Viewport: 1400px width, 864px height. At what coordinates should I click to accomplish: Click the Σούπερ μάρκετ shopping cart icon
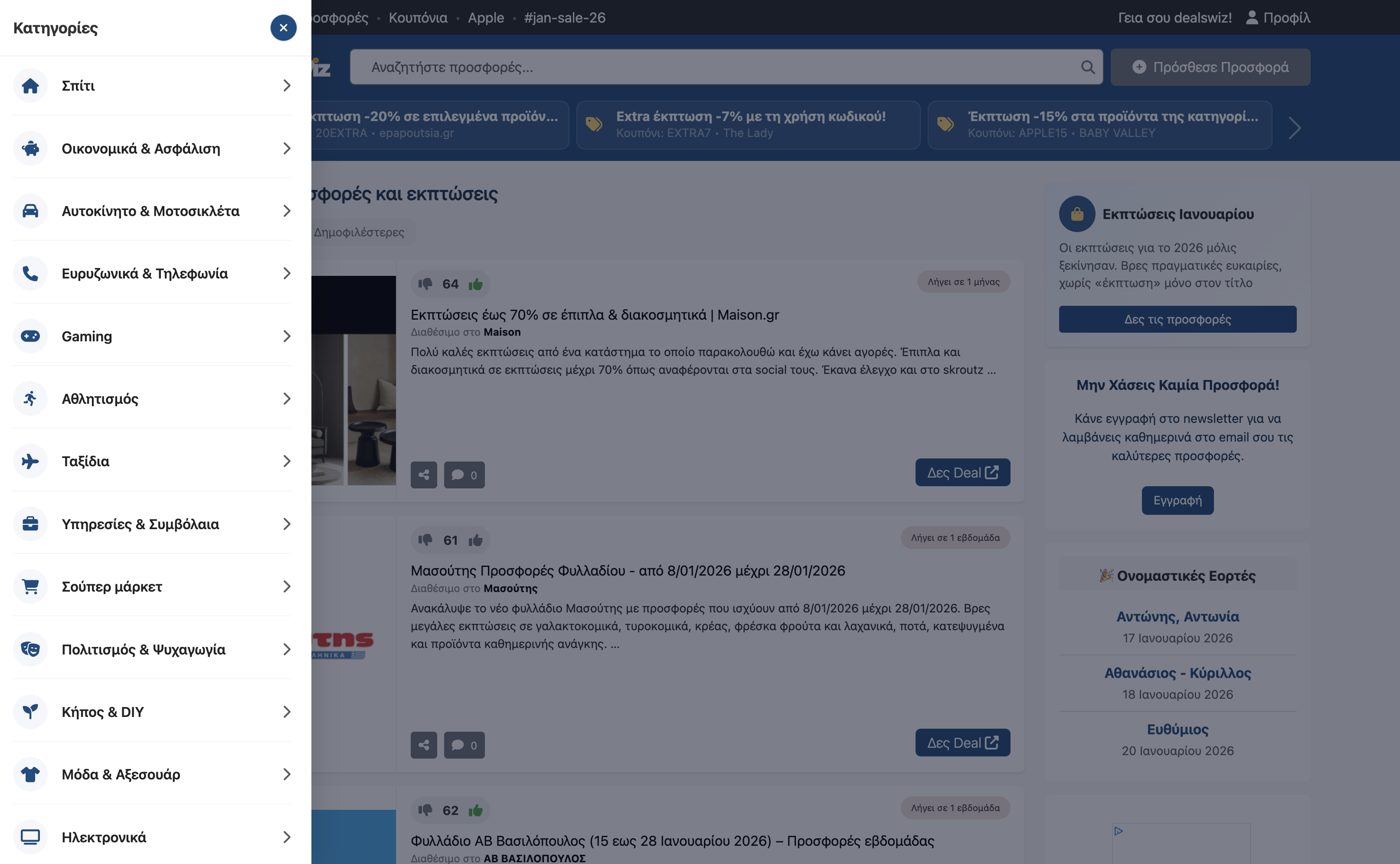(30, 586)
